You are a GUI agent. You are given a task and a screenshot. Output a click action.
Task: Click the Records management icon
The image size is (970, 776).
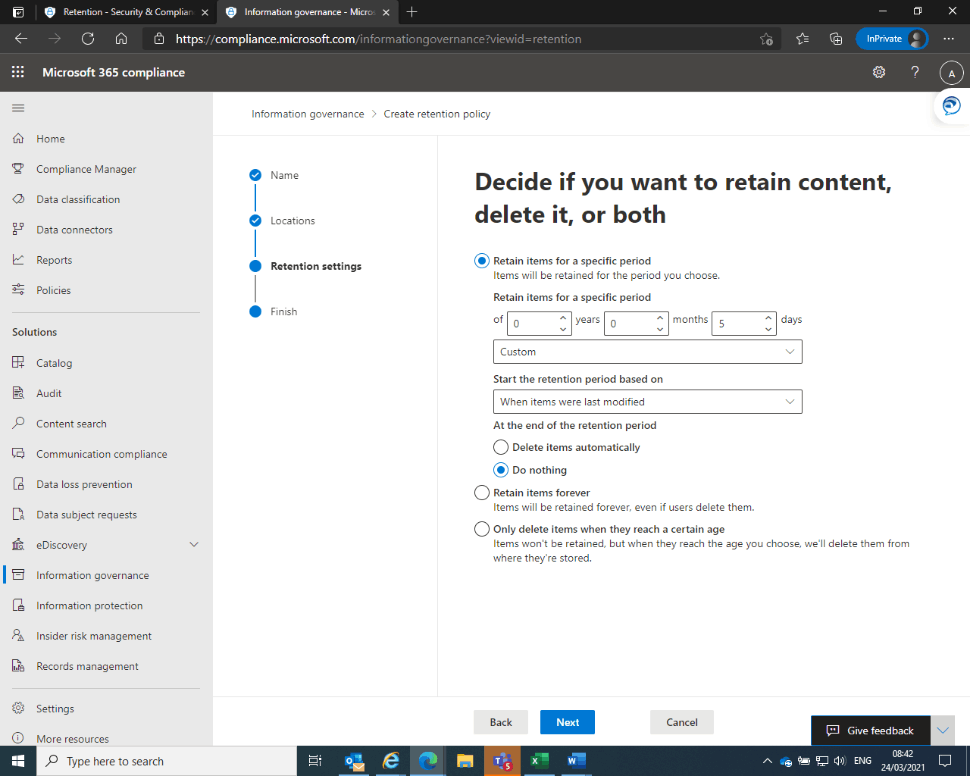point(19,666)
